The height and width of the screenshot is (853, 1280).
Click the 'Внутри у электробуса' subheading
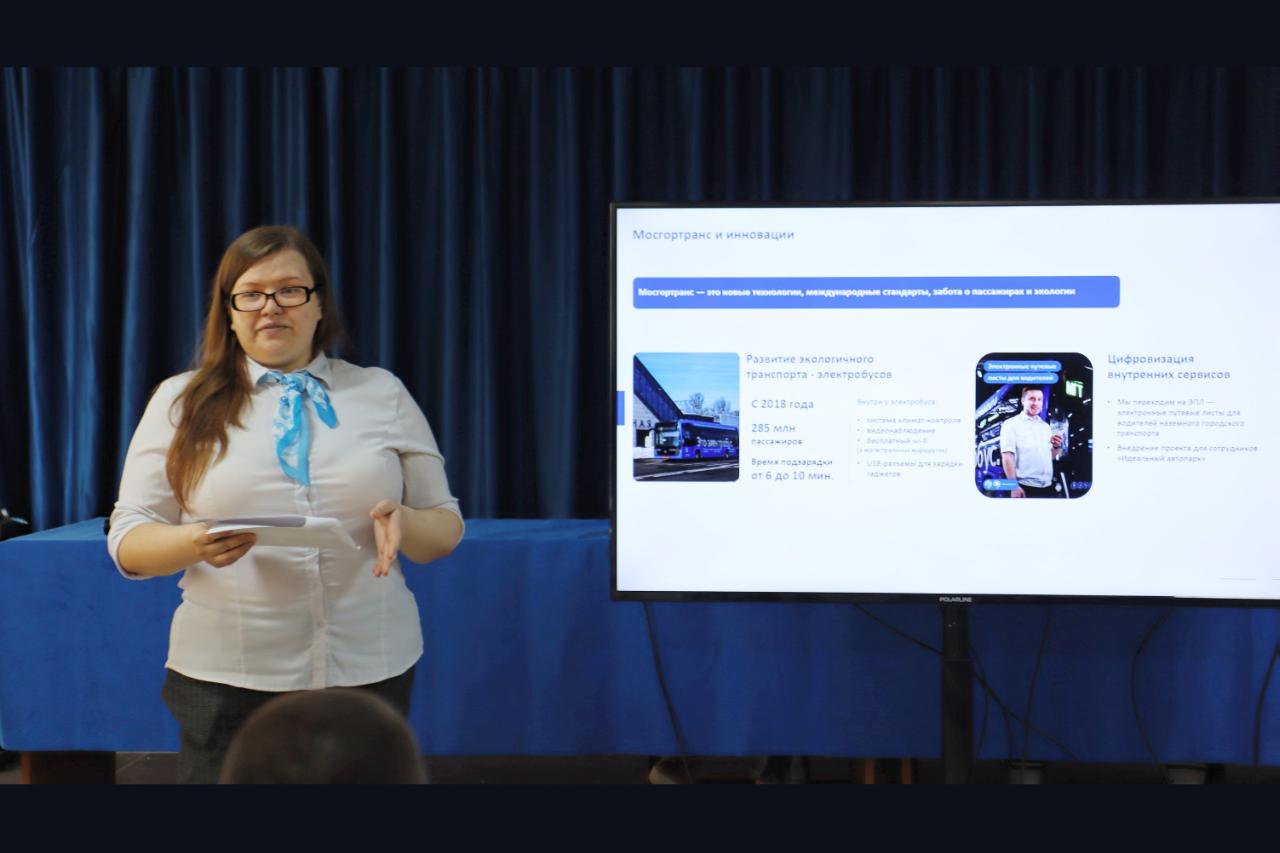[x=896, y=401]
